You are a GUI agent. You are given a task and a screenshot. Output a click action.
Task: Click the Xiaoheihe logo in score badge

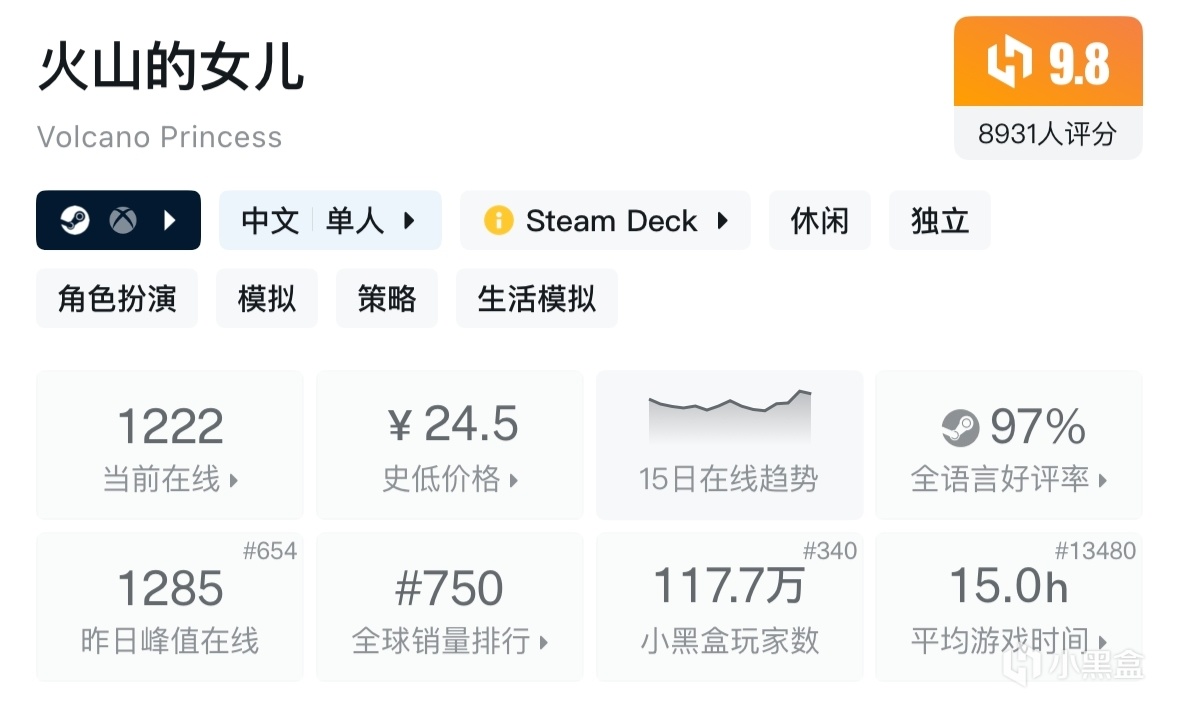click(1009, 64)
